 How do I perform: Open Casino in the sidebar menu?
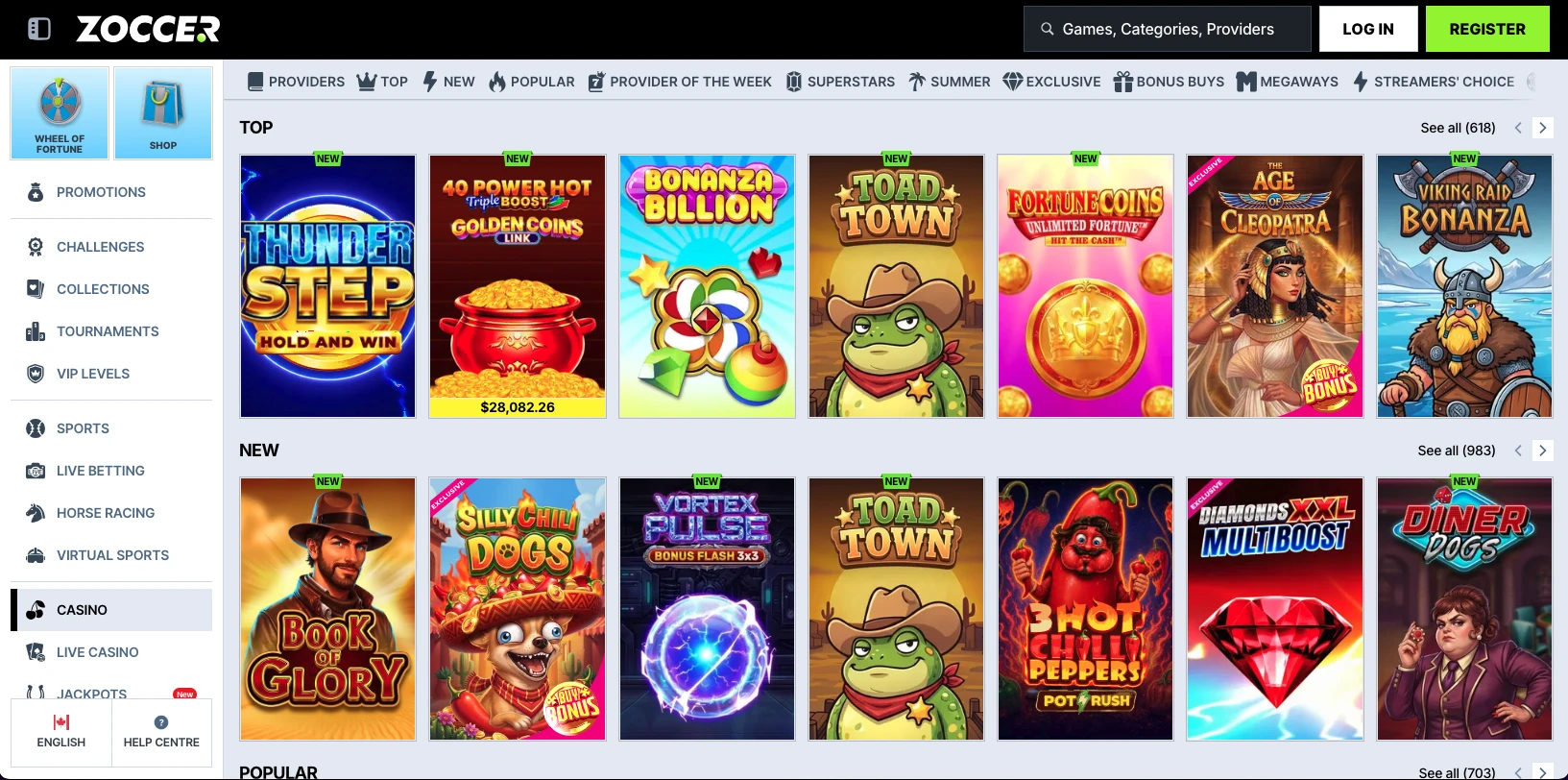click(111, 610)
